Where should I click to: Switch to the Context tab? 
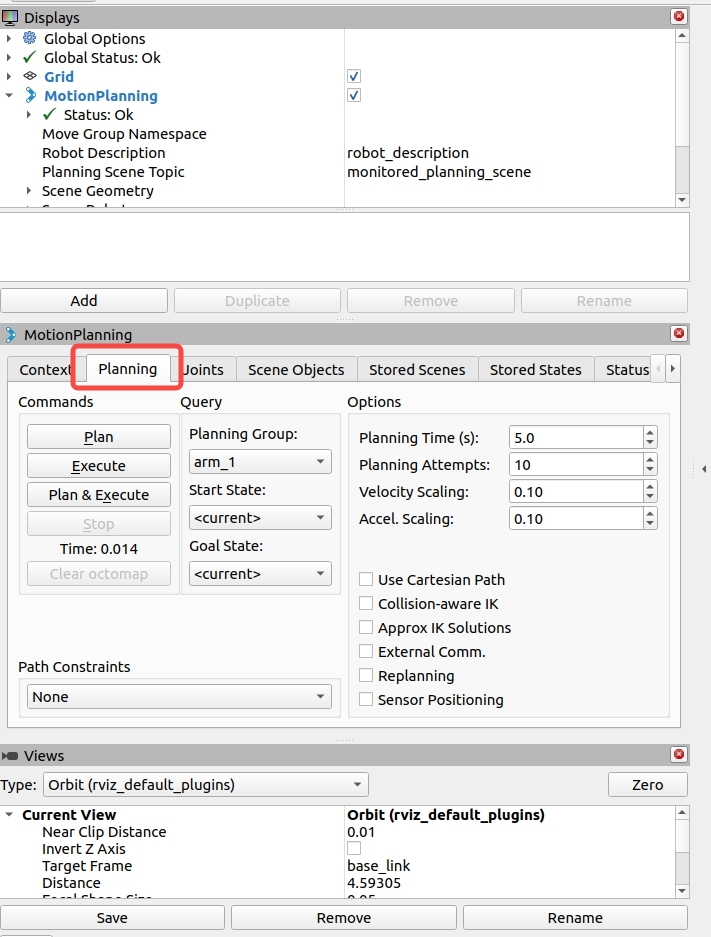[44, 370]
